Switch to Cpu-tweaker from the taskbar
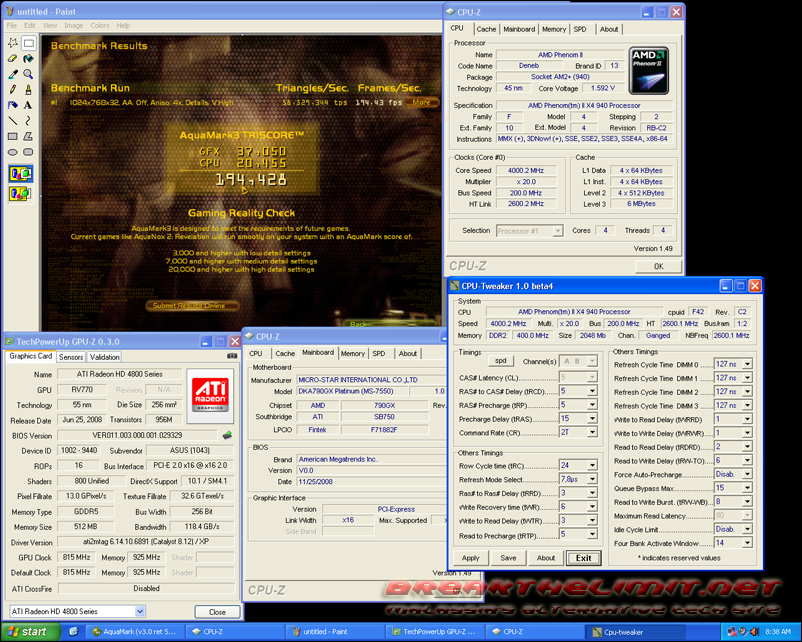802x642 pixels. (x=633, y=632)
